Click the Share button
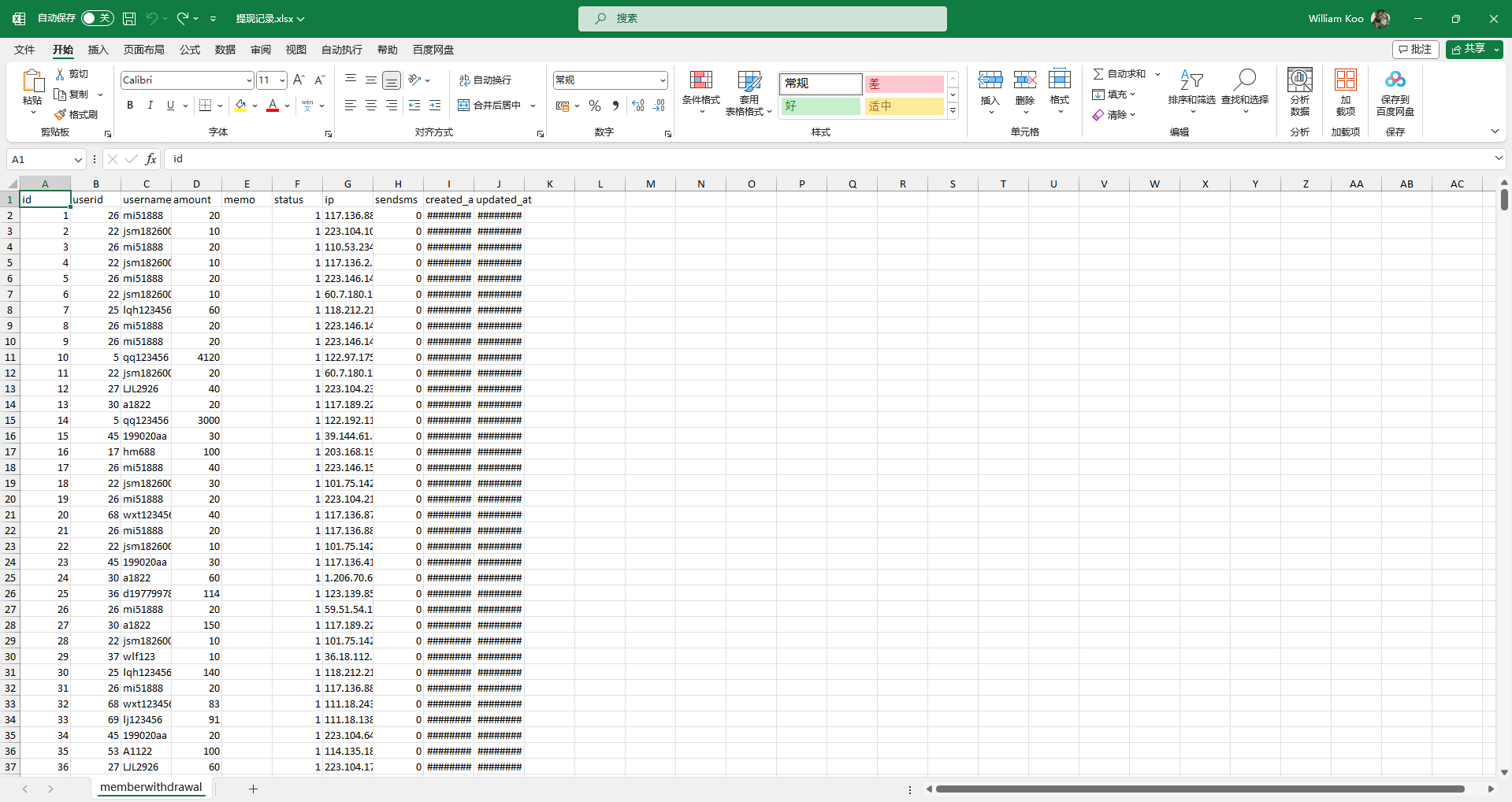The image size is (1512, 802). click(1469, 49)
